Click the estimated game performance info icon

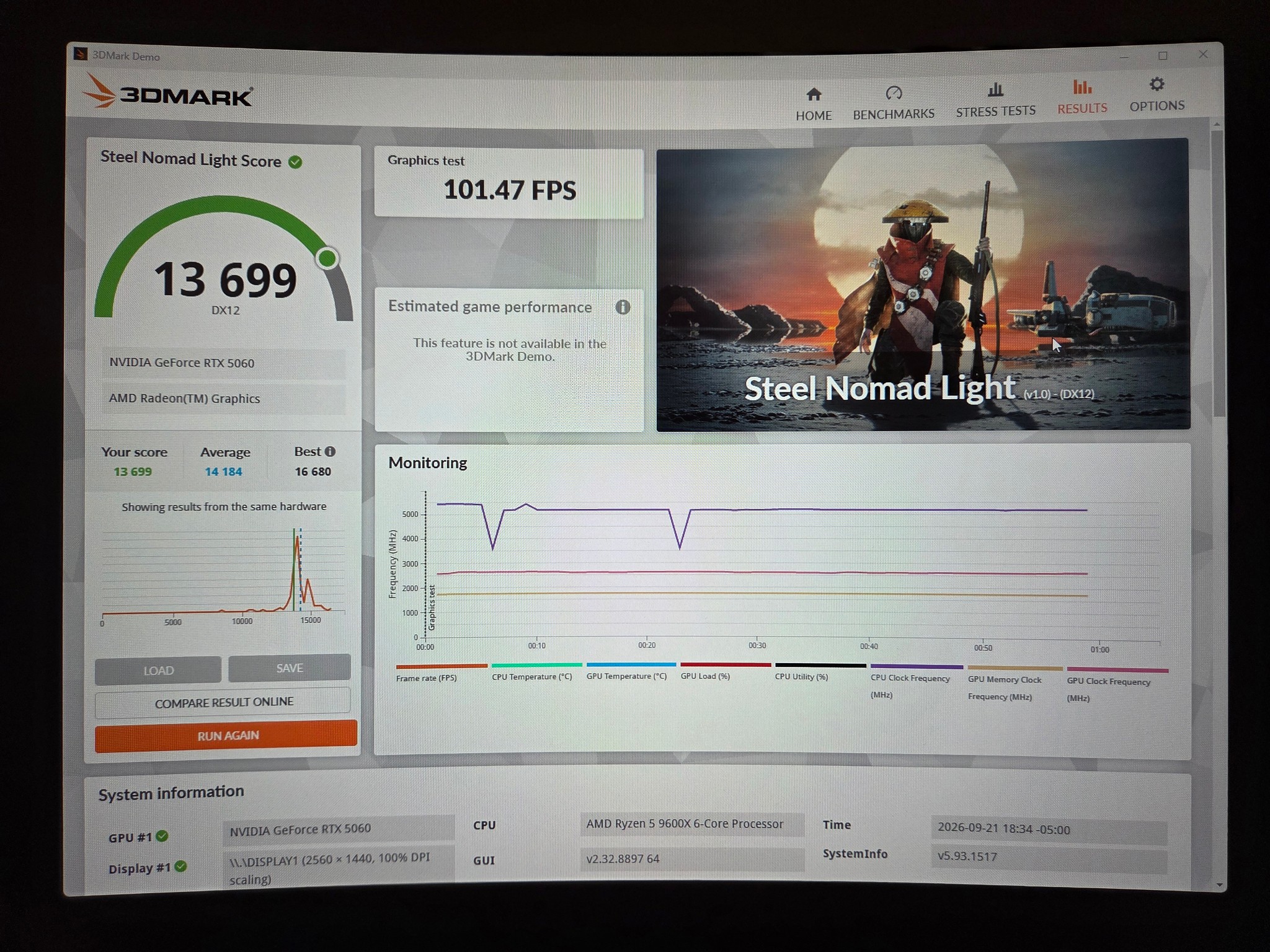click(623, 307)
